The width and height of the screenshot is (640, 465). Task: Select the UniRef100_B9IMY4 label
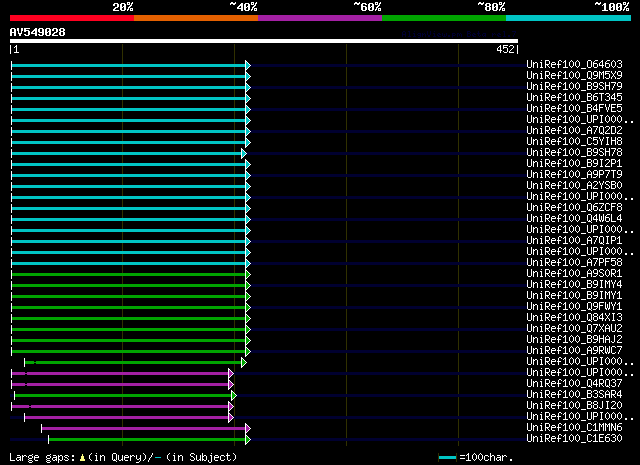tap(574, 285)
